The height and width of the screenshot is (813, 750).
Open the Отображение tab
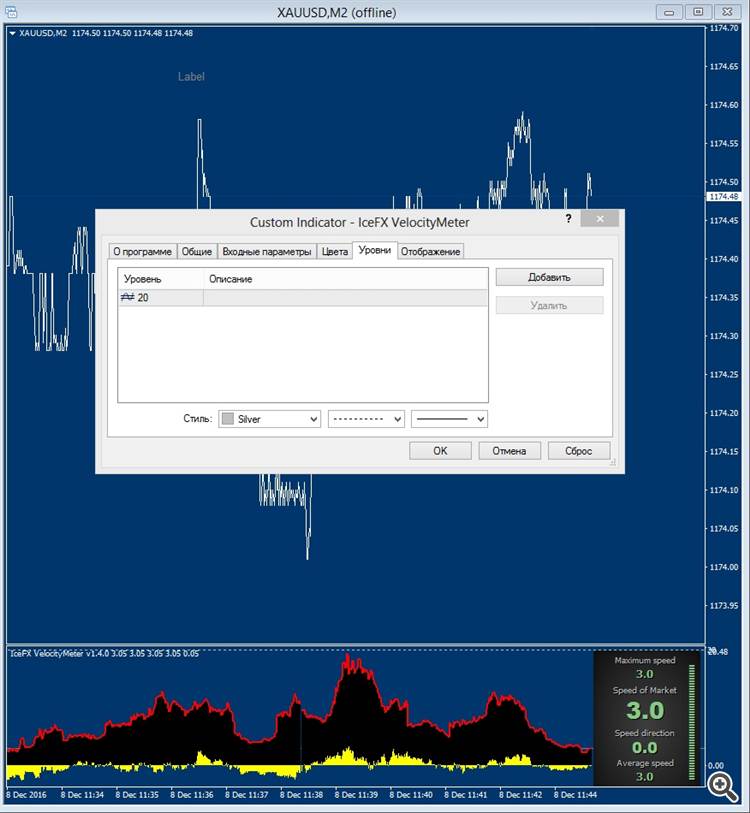[x=430, y=251]
